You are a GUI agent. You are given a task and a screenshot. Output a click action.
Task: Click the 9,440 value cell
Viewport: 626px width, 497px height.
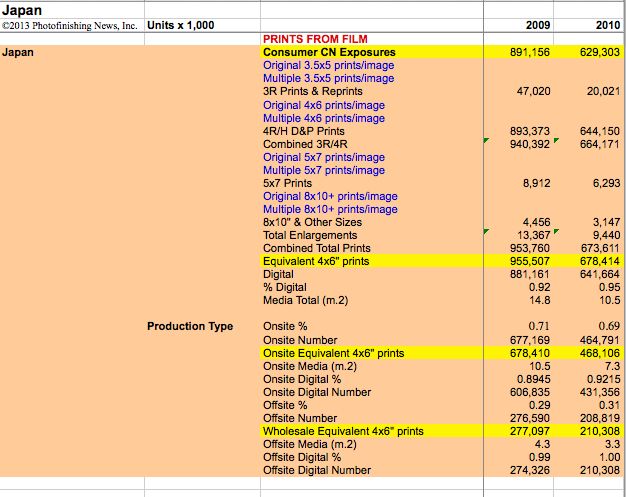click(x=606, y=235)
